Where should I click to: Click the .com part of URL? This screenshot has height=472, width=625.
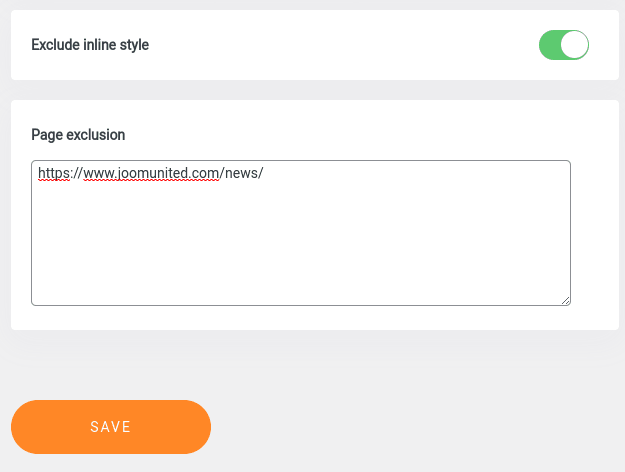(x=206, y=173)
